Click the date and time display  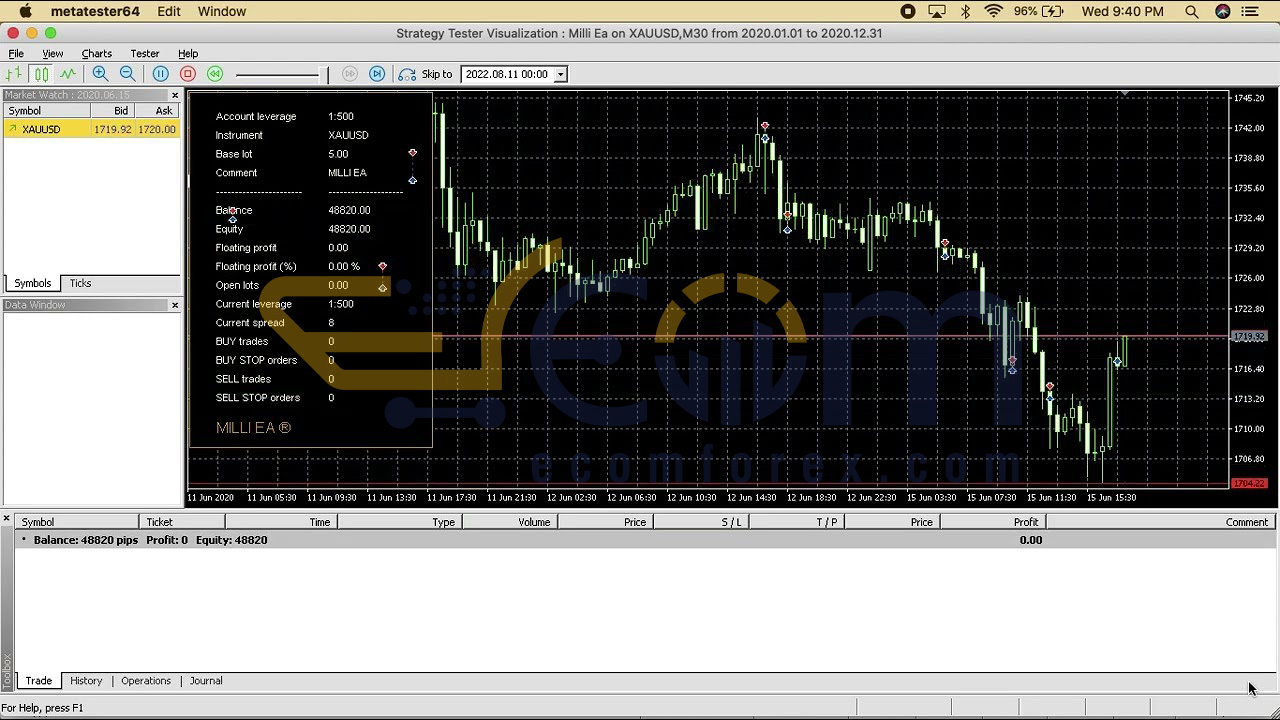click(x=1122, y=11)
